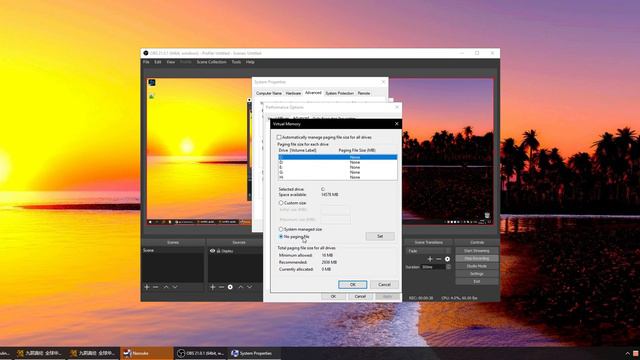The width and height of the screenshot is (640, 360).
Task: Select the Display source in Sources list
Action: (235, 251)
